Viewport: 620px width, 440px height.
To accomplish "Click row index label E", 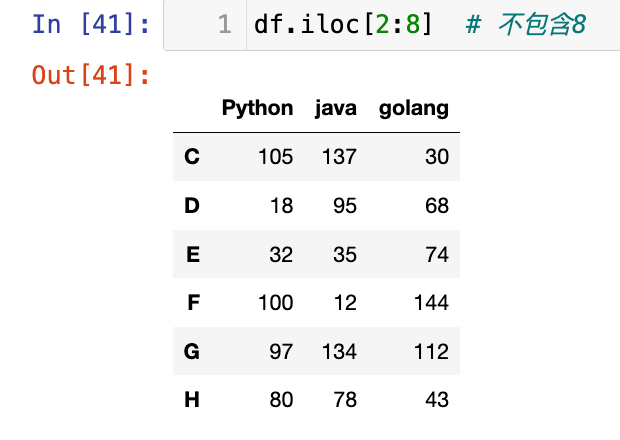I will coord(192,255).
